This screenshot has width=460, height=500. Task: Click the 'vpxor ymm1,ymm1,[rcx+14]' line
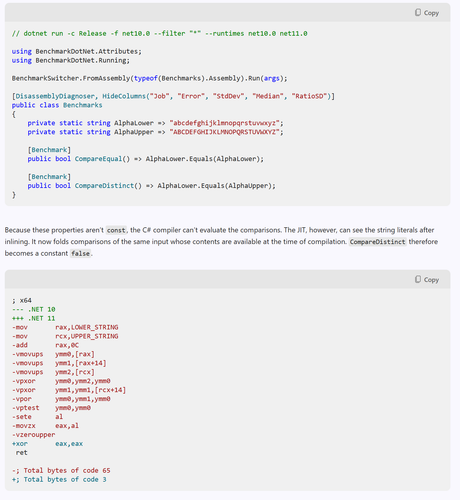point(69,390)
